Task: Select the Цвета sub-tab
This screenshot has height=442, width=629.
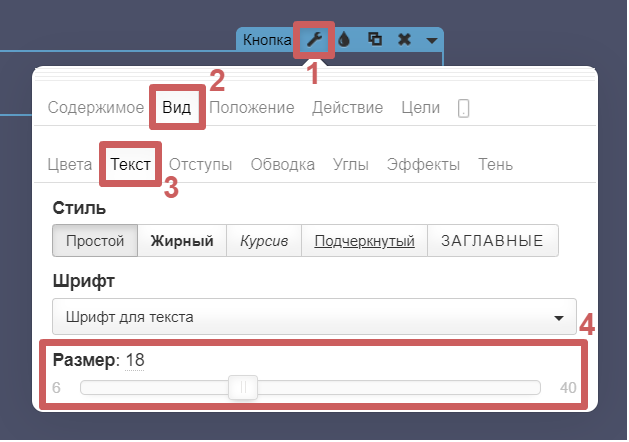Action: 69,164
